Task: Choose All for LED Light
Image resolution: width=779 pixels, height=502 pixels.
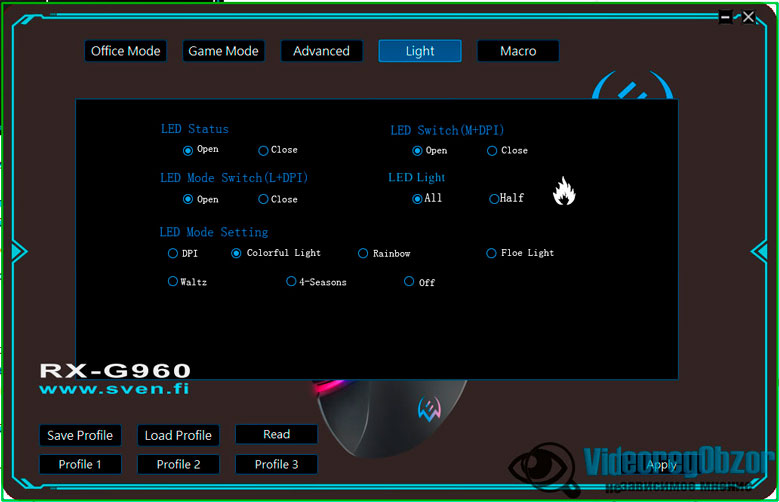Action: [x=417, y=199]
